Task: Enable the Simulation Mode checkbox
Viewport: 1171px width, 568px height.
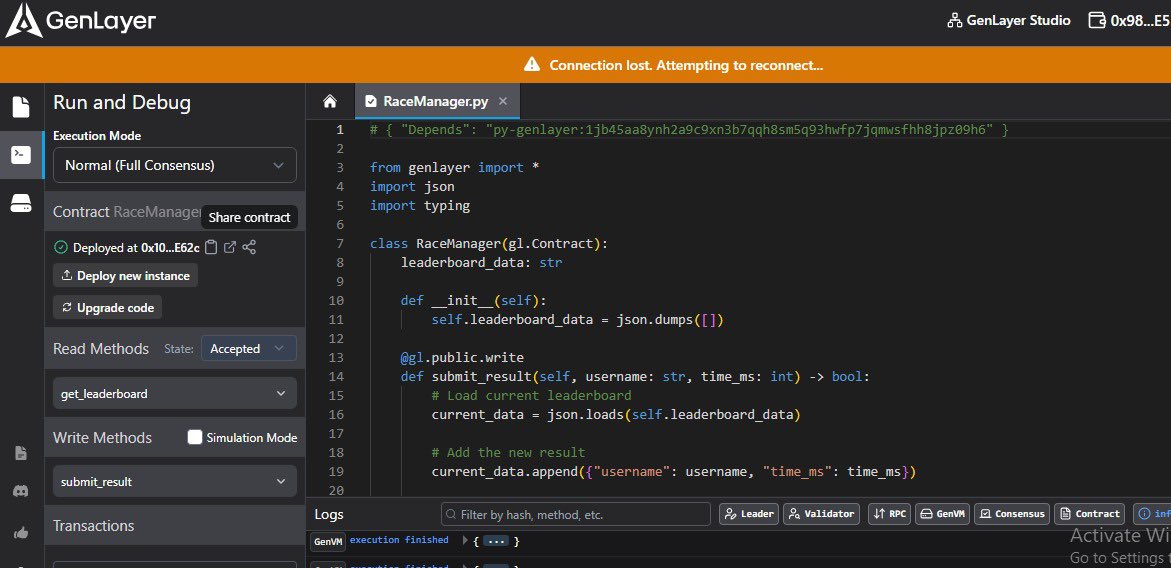Action: point(195,437)
